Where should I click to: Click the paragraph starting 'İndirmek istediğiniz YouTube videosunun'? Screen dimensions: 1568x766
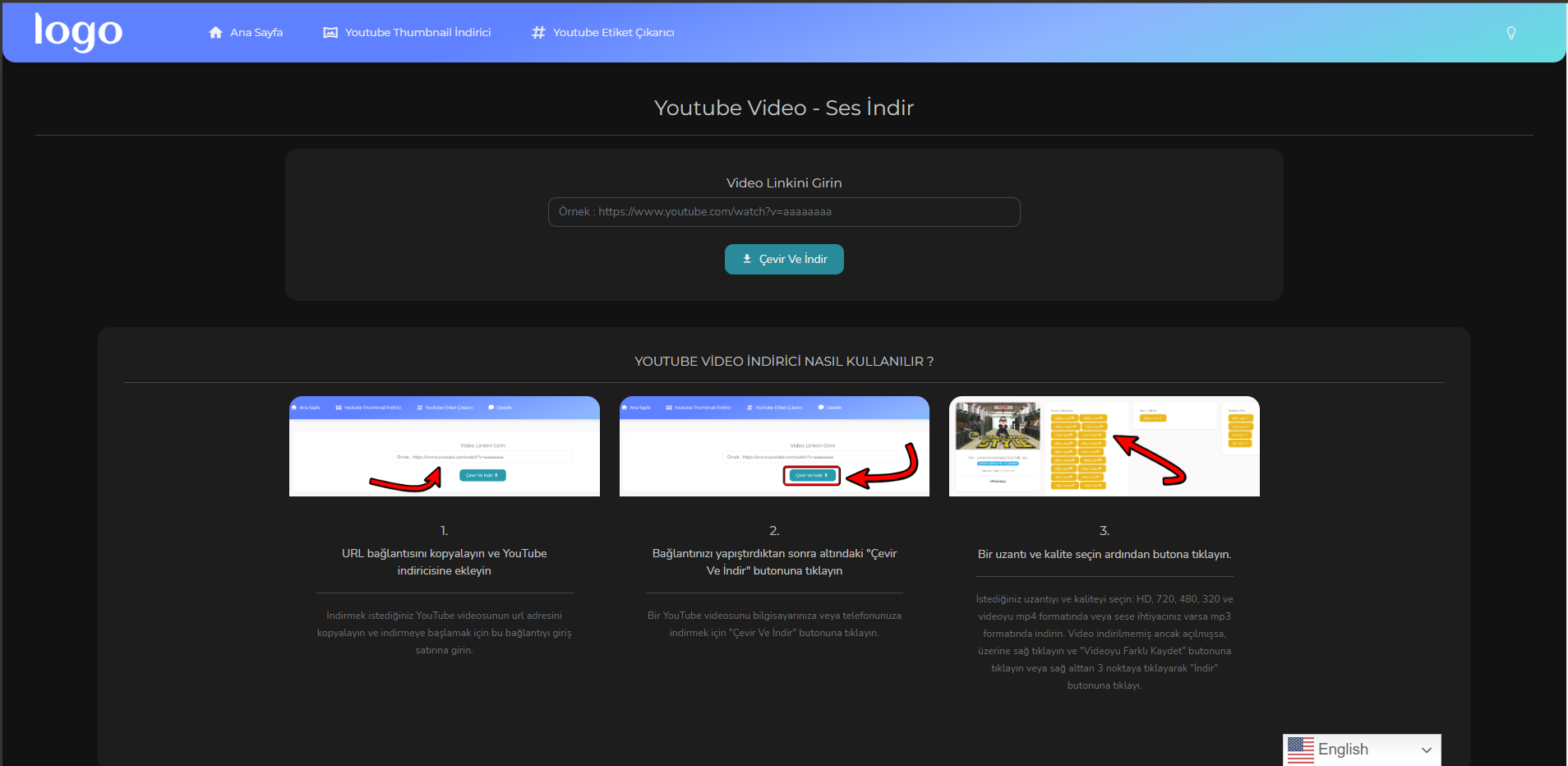pyautogui.click(x=445, y=633)
